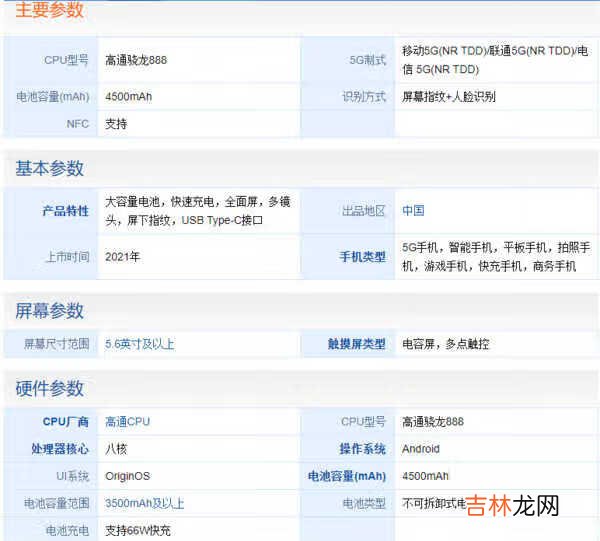Click the 屏幕指纹+人脸识别 value

[x=448, y=97]
